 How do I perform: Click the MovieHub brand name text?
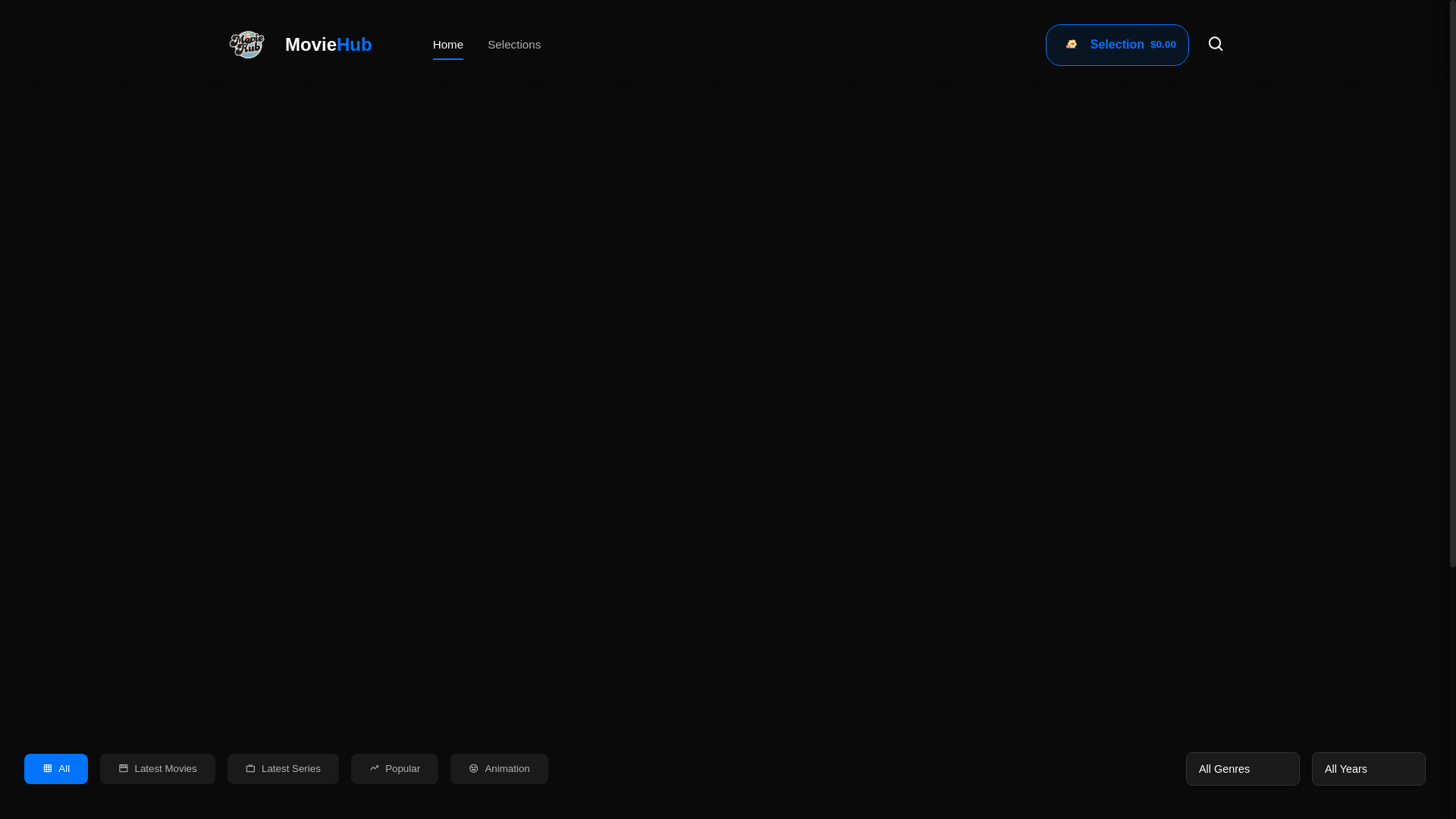[328, 45]
